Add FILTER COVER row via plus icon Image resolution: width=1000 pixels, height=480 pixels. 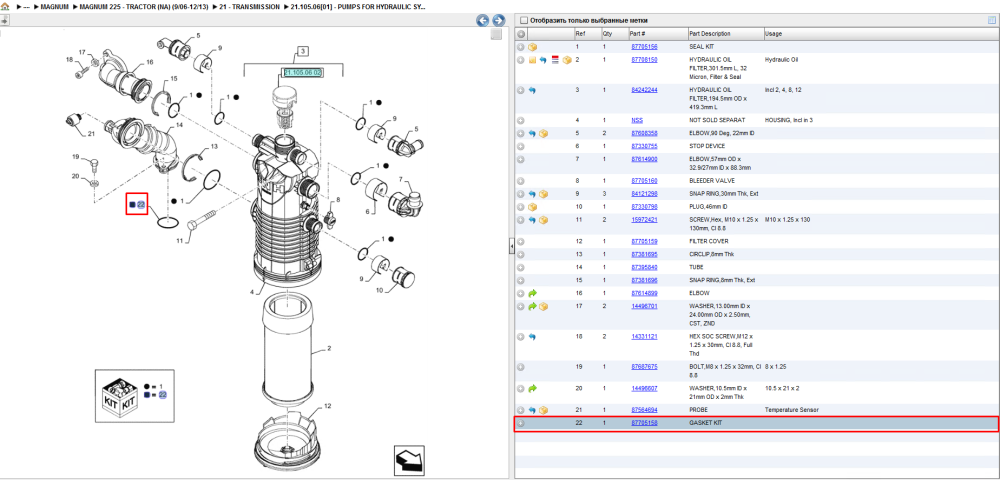pos(520,242)
